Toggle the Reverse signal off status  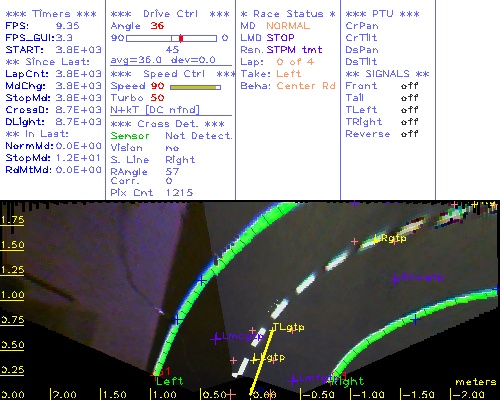pyautogui.click(x=409, y=134)
